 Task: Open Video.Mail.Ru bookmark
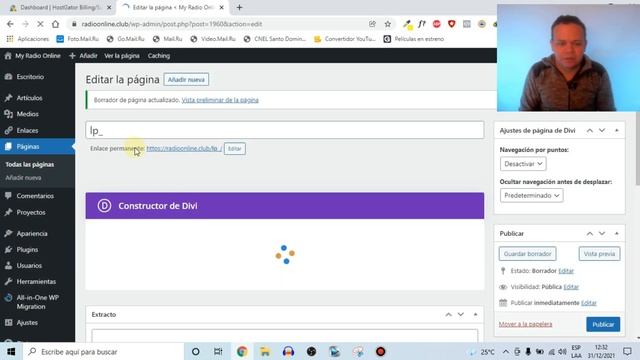213,39
